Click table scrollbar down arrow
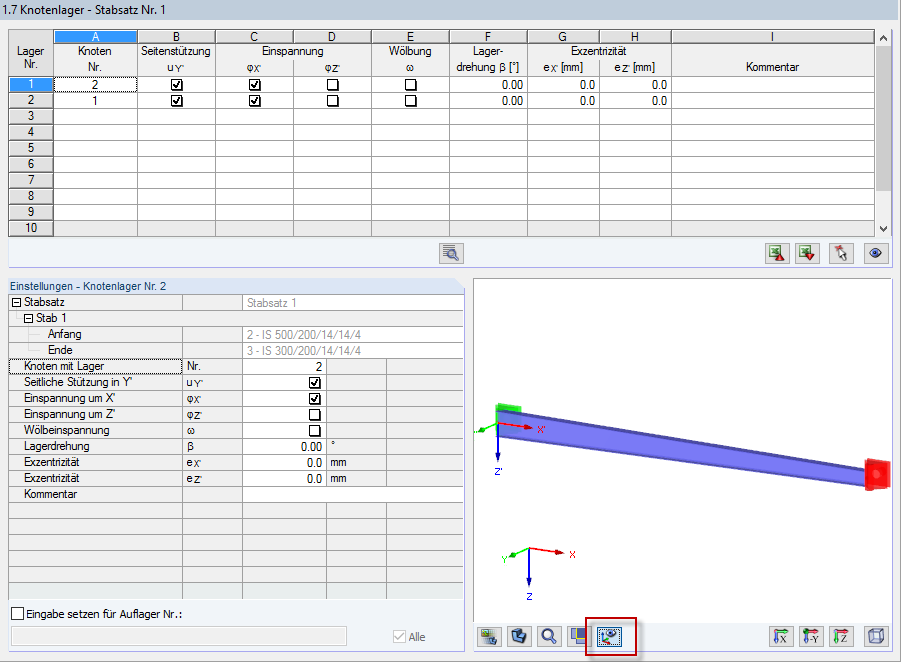This screenshot has width=901, height=662. pyautogui.click(x=883, y=229)
